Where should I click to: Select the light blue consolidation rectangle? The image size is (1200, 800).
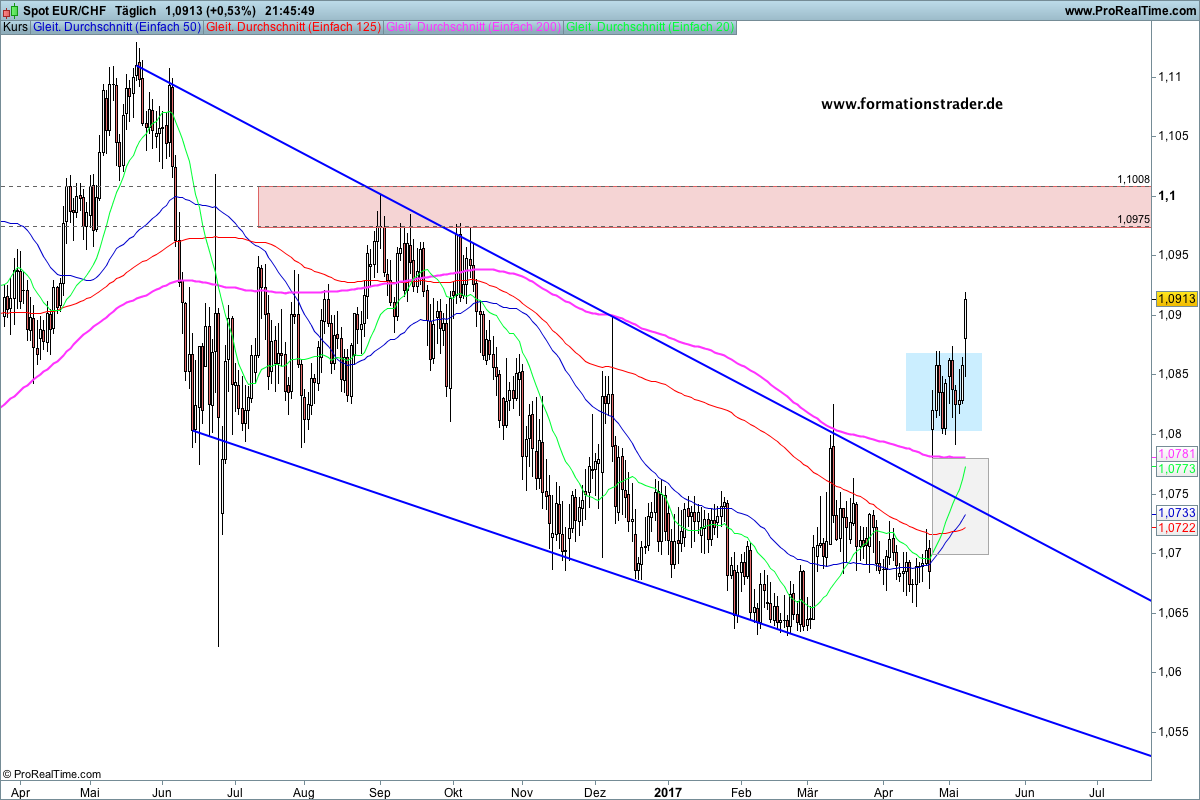(x=943, y=391)
